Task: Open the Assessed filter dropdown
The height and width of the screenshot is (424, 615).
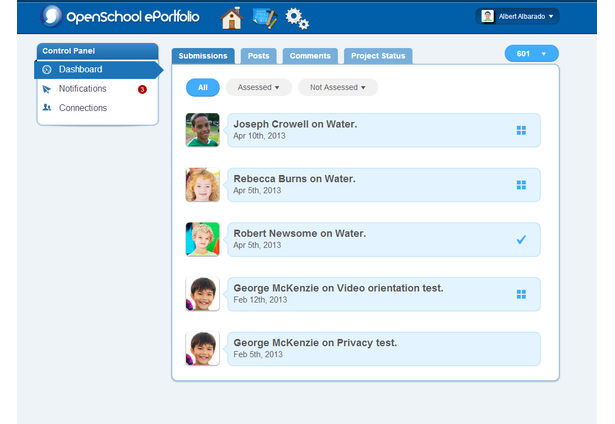Action: coord(258,87)
